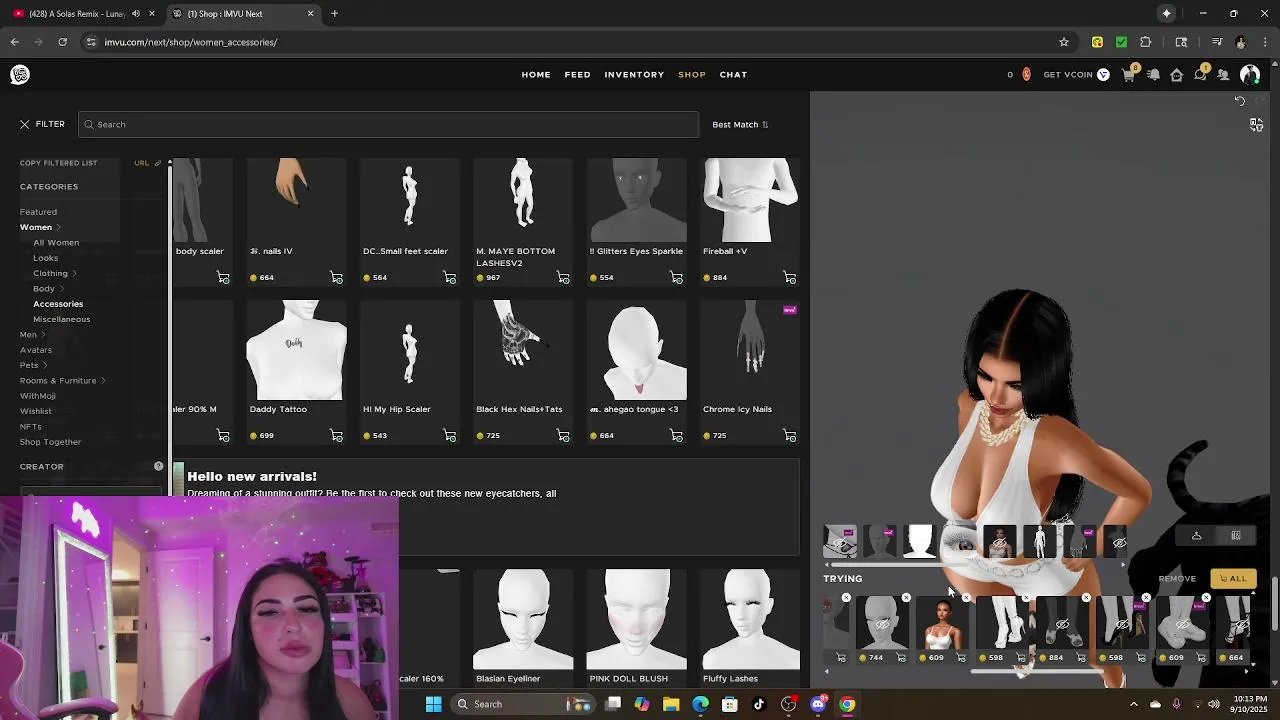Open the chat rooms house icon
The image size is (1280, 720).
pos(1177,75)
